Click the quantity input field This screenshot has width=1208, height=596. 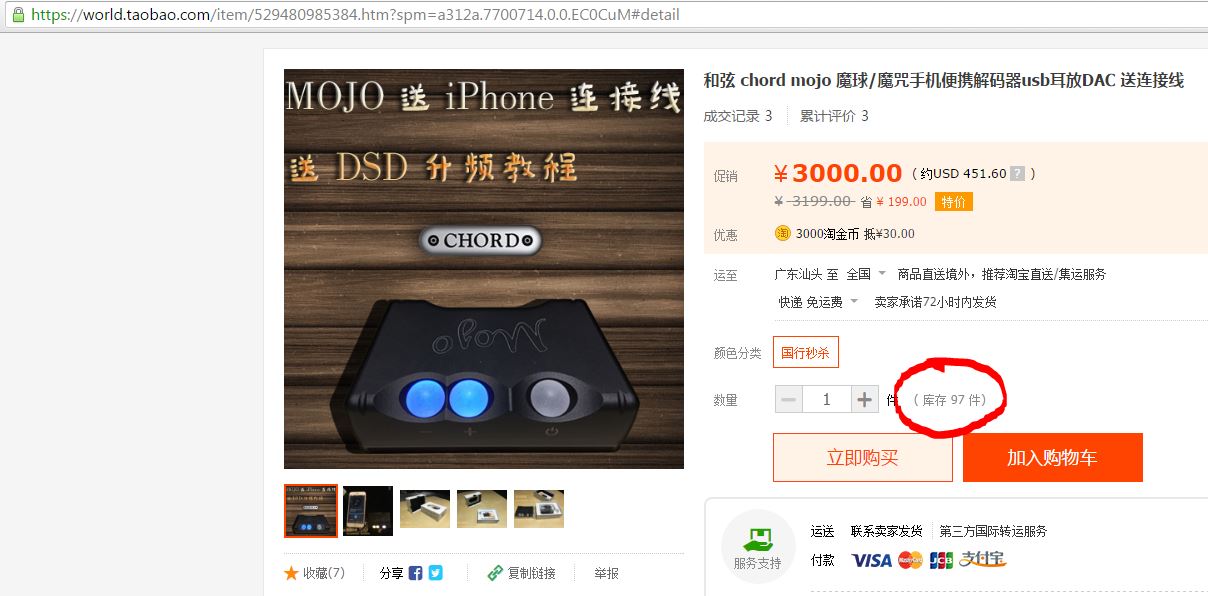(x=827, y=400)
